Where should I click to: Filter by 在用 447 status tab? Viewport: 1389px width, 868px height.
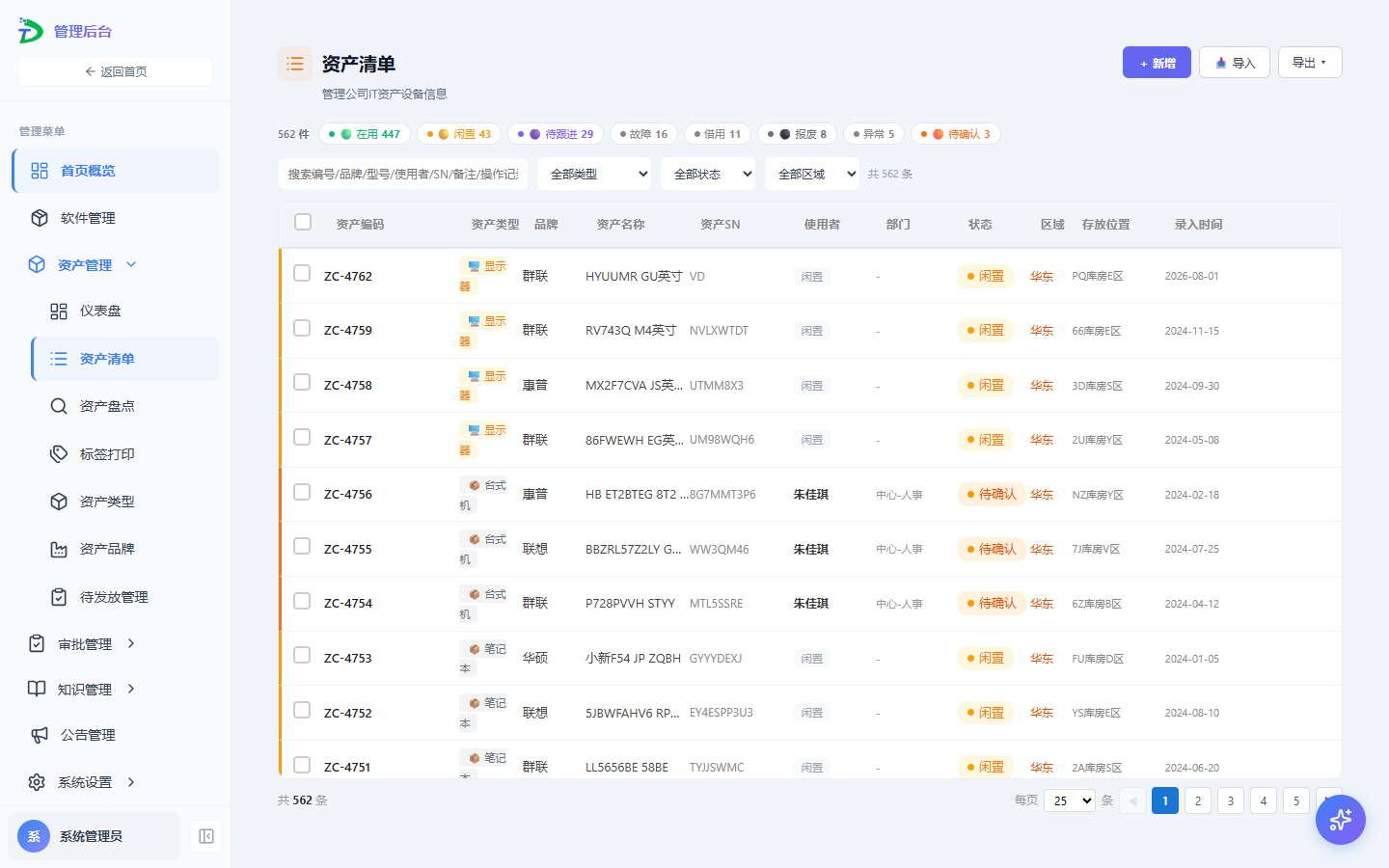point(366,134)
